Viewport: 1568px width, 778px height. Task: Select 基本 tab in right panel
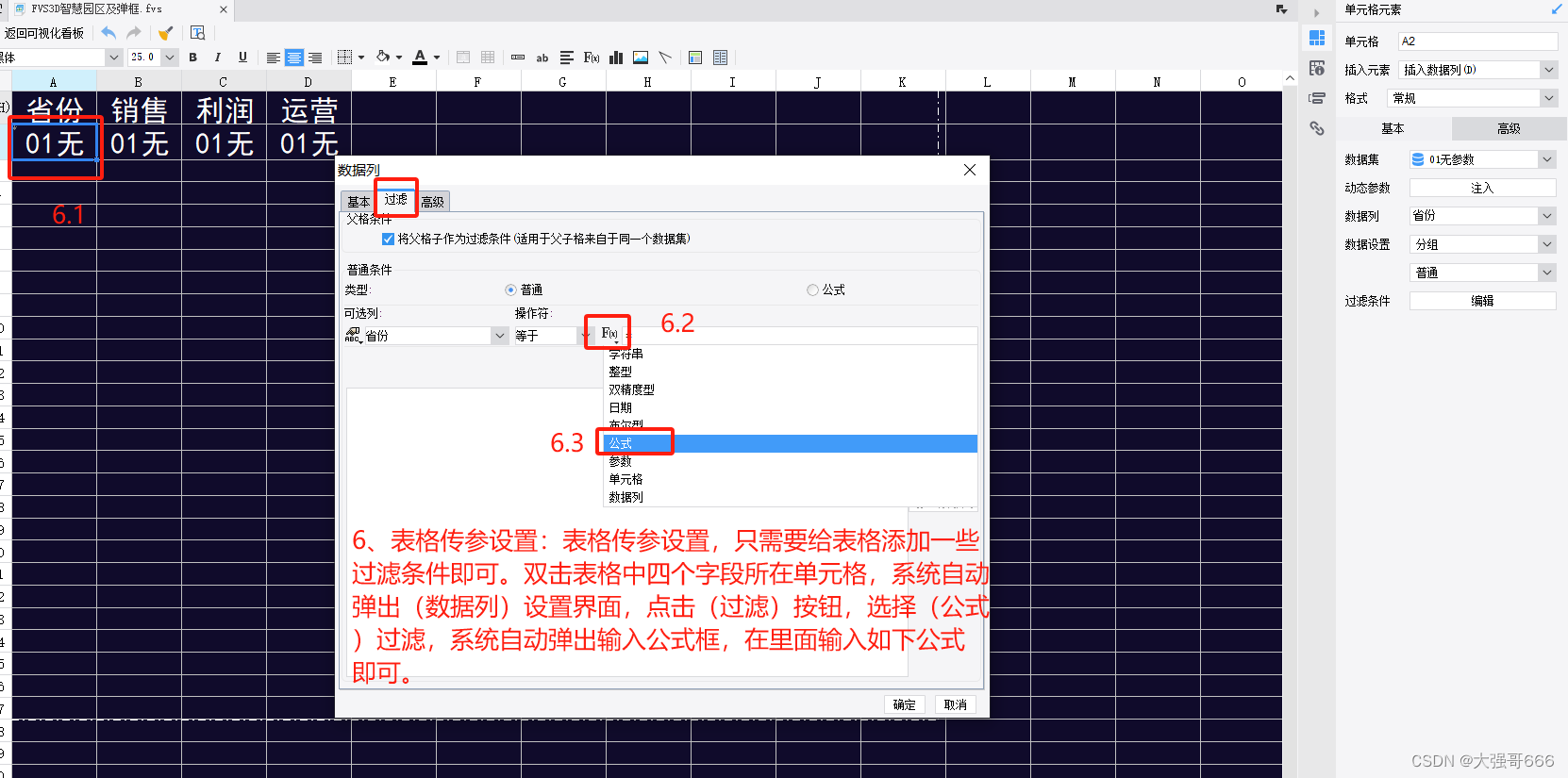[x=1393, y=128]
